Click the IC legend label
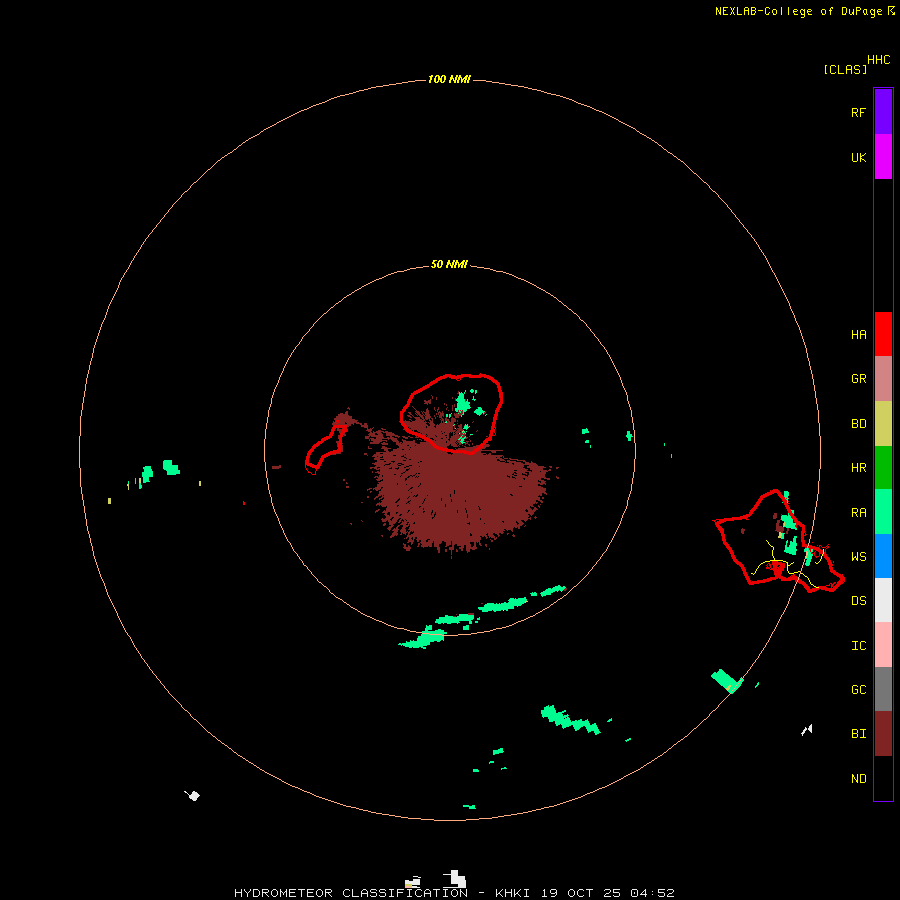The width and height of the screenshot is (900, 900). 858,646
